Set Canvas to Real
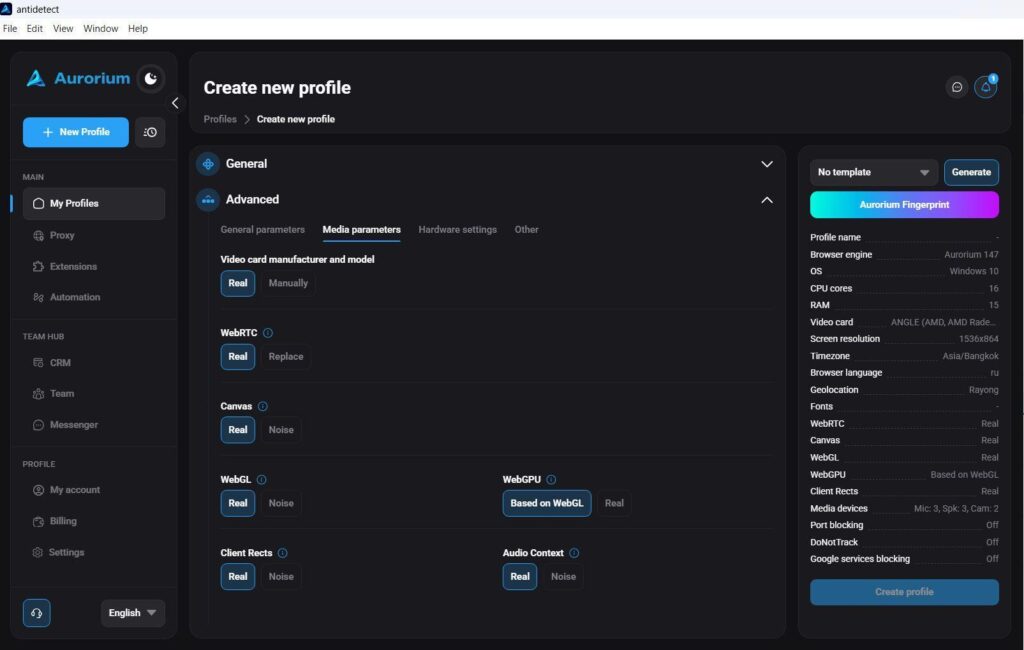Screen dimensions: 1024x650 coord(238,430)
